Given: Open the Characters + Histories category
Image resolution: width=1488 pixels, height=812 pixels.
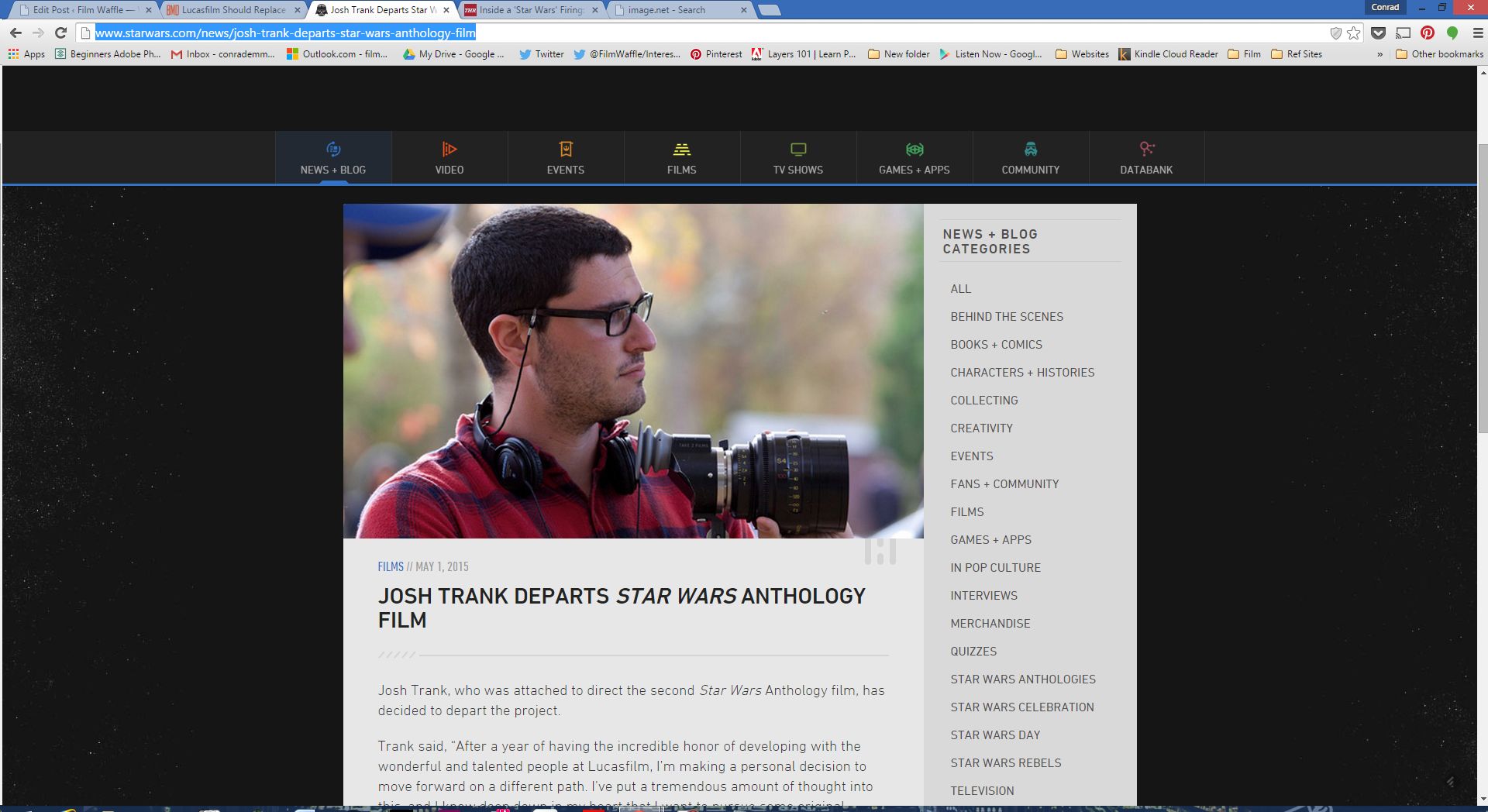Looking at the screenshot, I should point(1022,373).
